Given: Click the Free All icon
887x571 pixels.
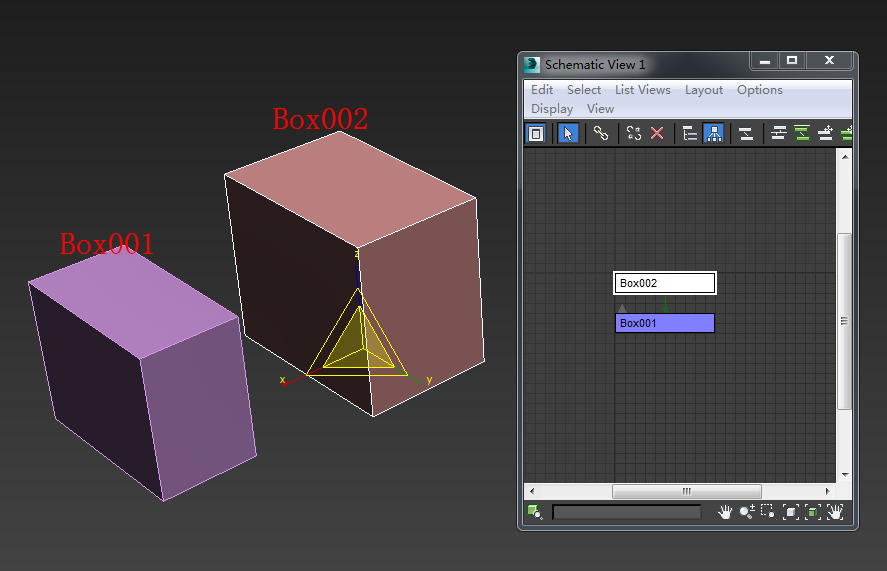Looking at the screenshot, I should pos(825,134).
